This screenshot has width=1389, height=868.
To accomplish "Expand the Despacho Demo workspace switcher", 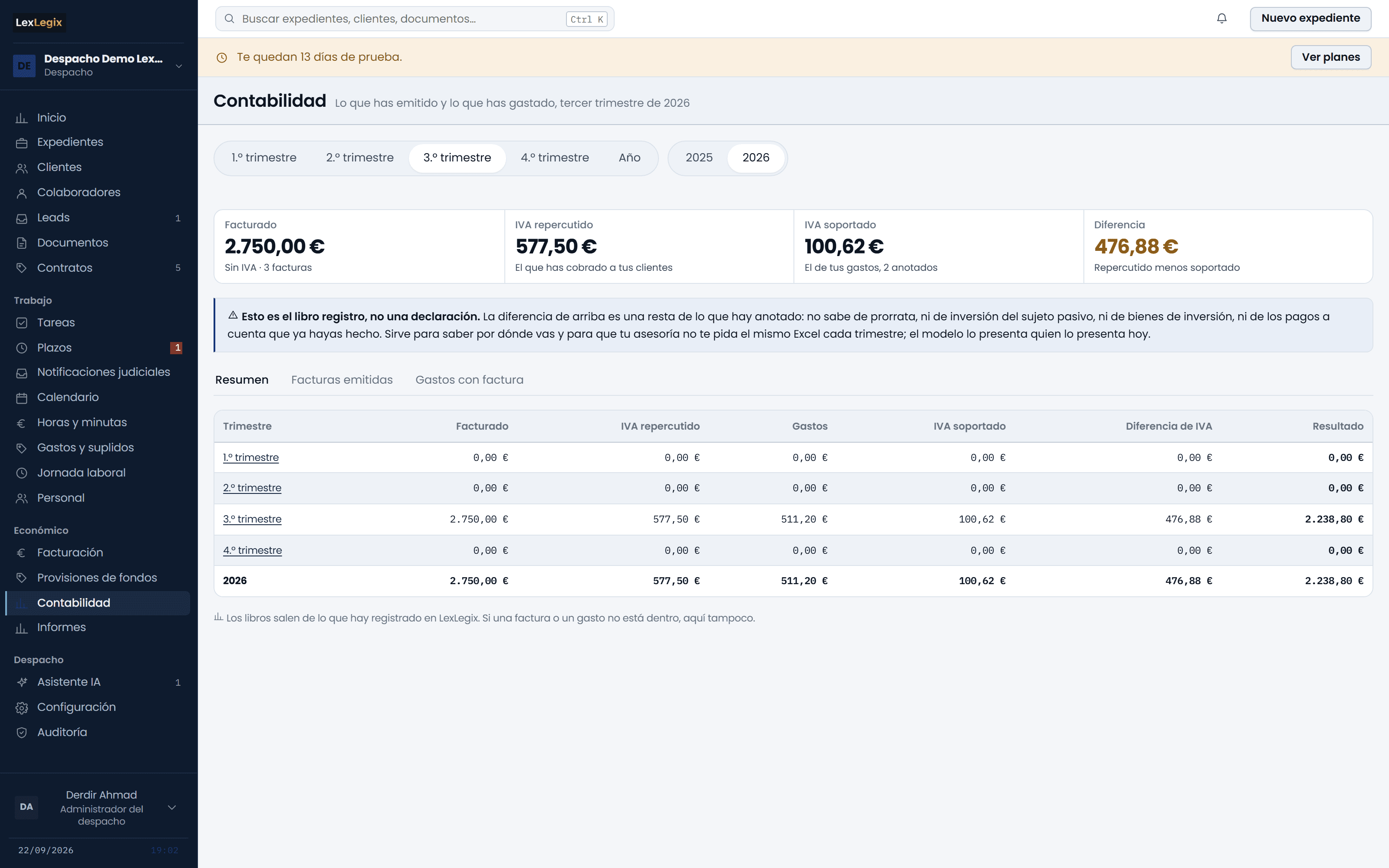I will 98,66.
